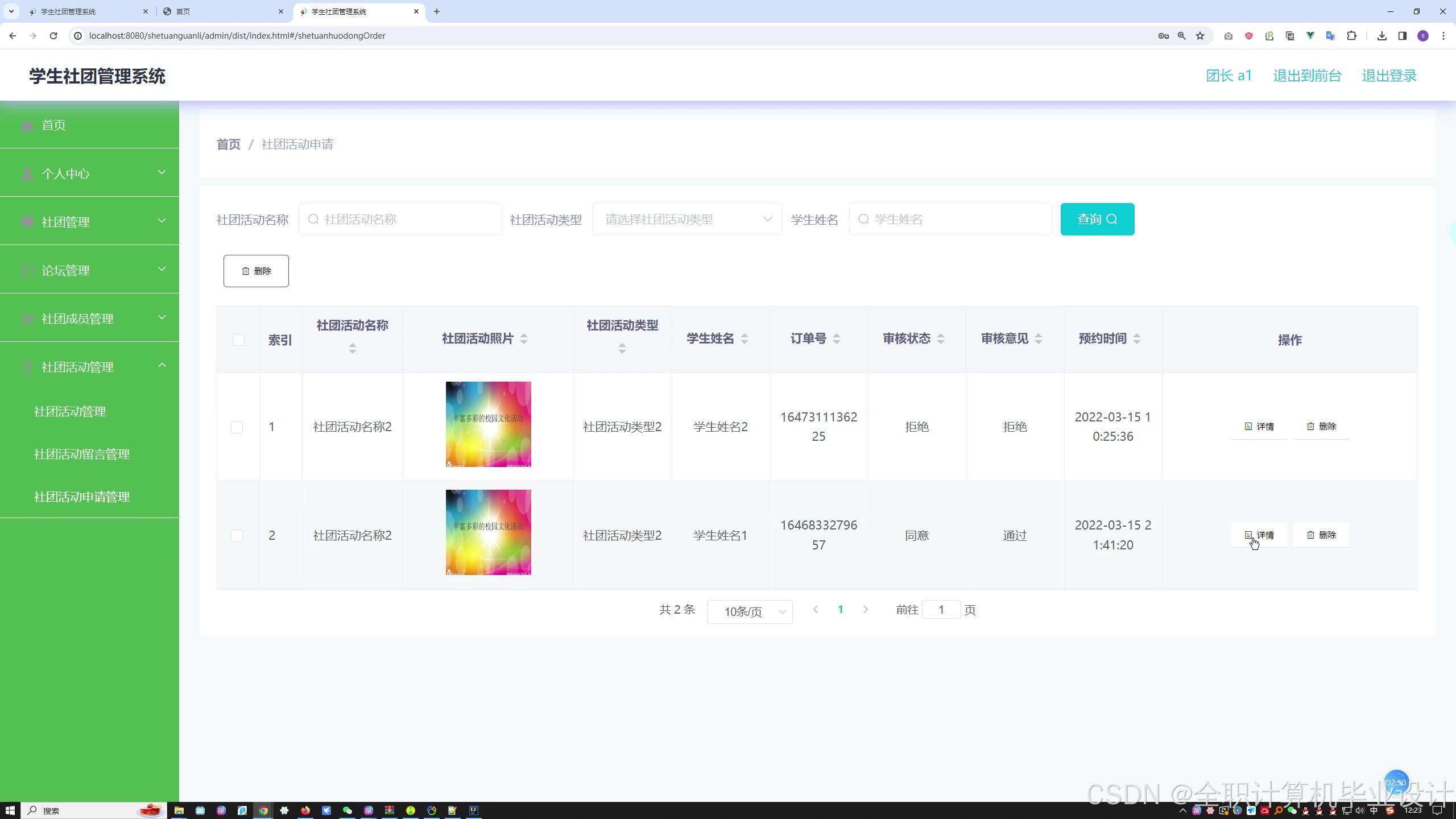1456x819 pixels.
Task: Click the sort arrows on 审核状态 column
Action: point(941,339)
